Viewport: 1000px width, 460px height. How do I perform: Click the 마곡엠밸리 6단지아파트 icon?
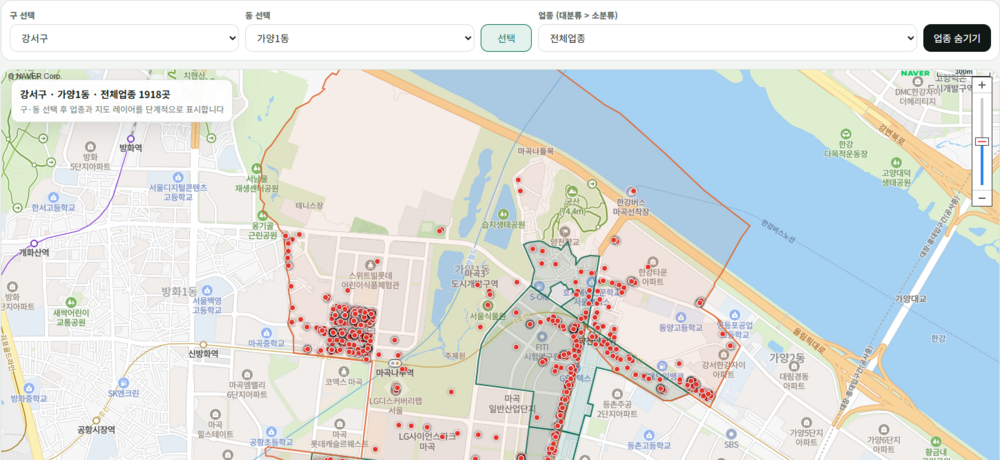point(247,374)
